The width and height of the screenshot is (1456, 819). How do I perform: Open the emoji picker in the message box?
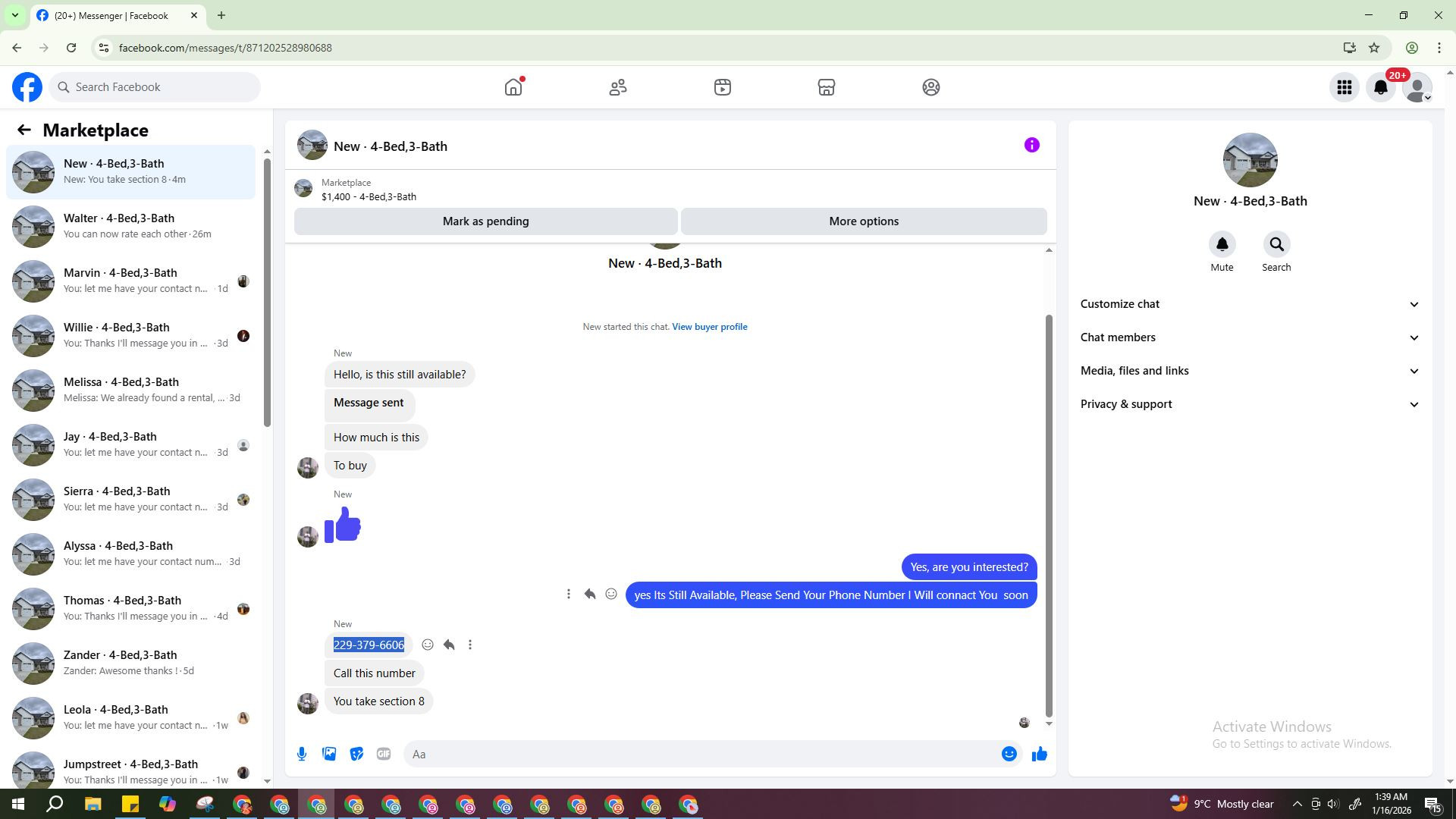pyautogui.click(x=1009, y=754)
